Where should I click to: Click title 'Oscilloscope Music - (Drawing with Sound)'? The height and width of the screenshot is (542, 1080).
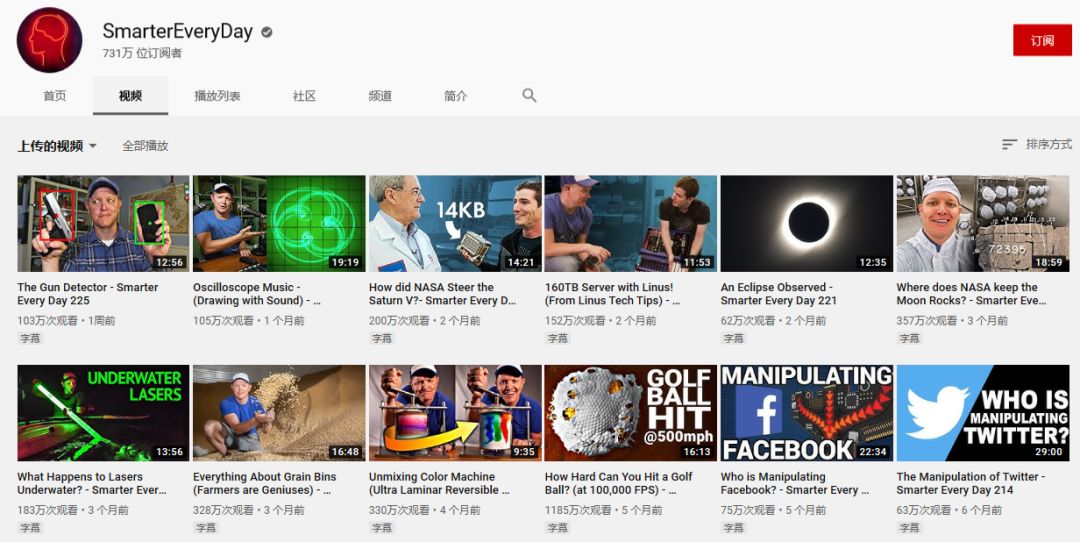pyautogui.click(x=257, y=294)
